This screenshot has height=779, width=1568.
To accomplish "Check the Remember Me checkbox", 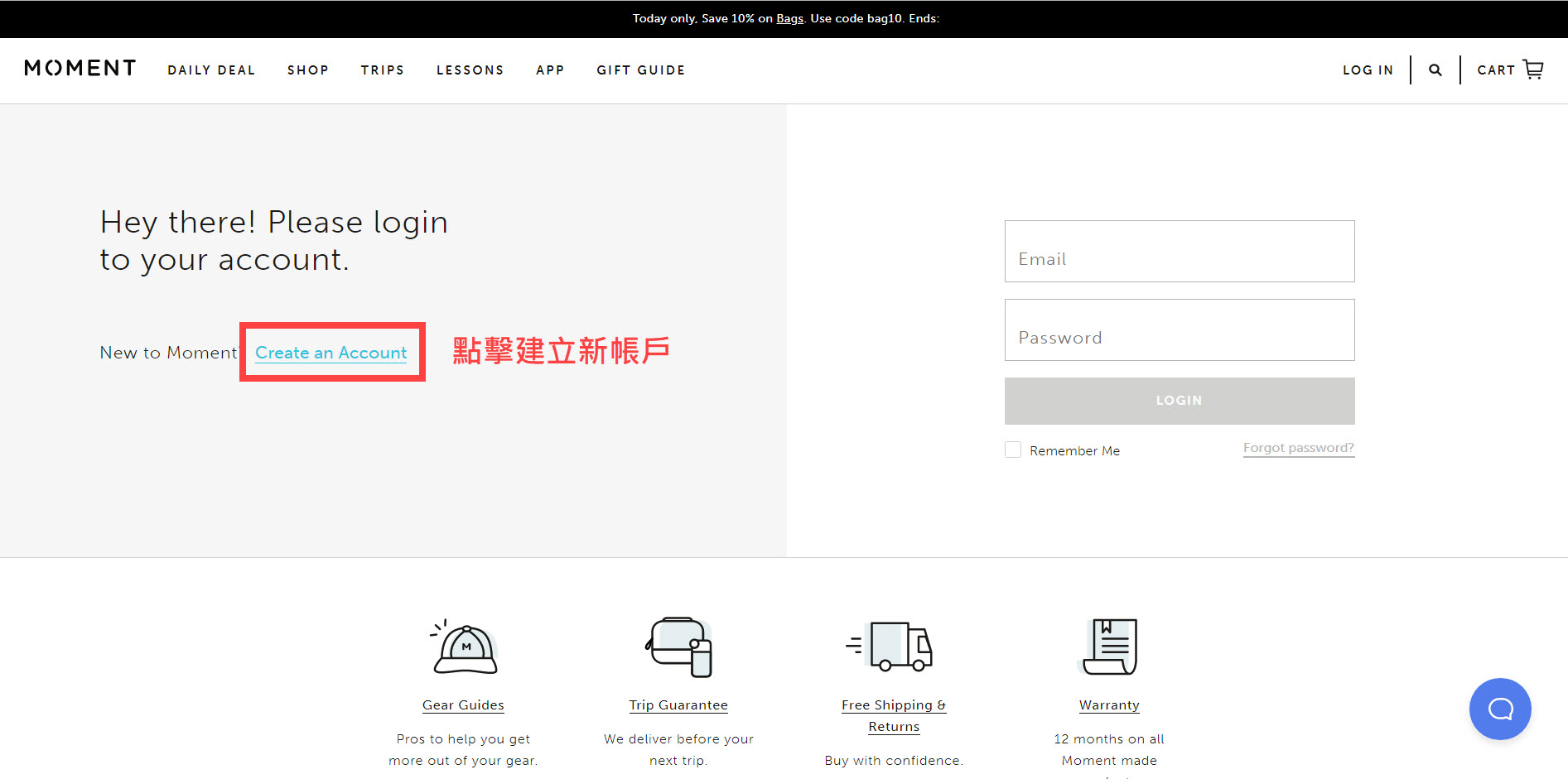I will coord(1013,450).
